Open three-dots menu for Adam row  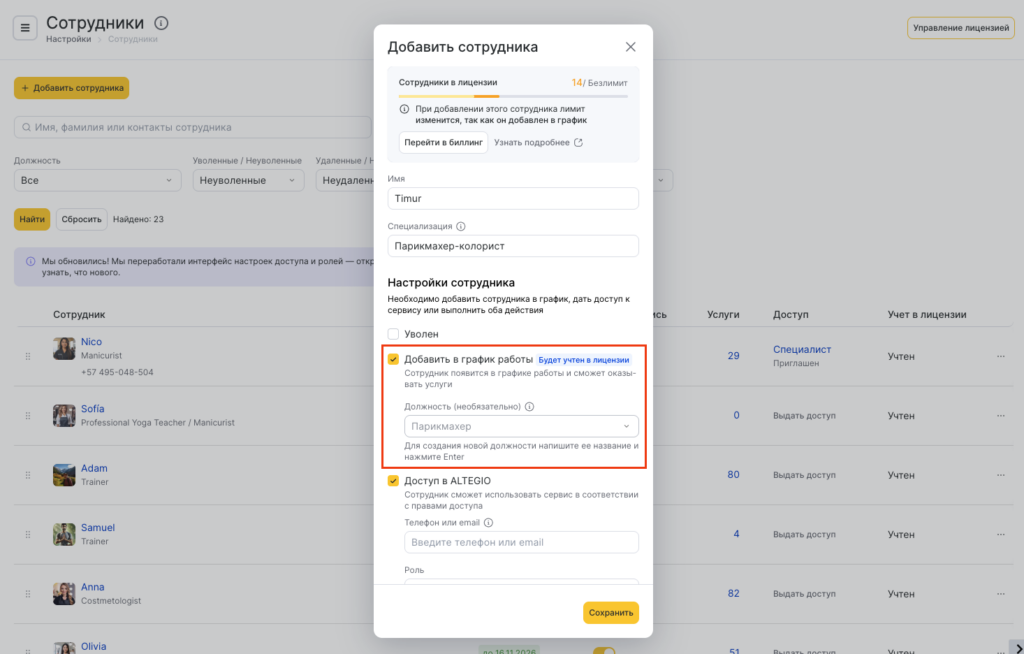coord(1000,475)
